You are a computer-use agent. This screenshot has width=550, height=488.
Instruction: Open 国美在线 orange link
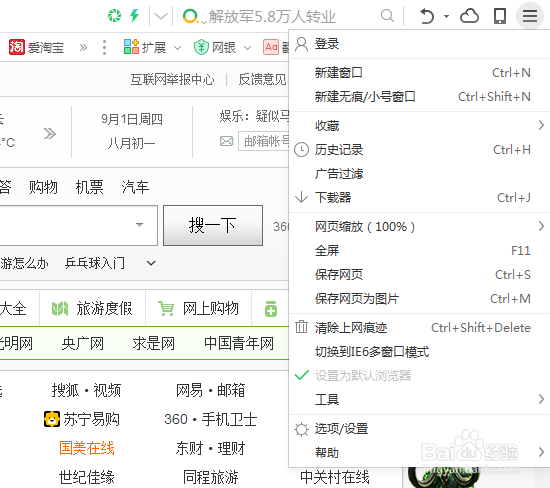click(87, 448)
